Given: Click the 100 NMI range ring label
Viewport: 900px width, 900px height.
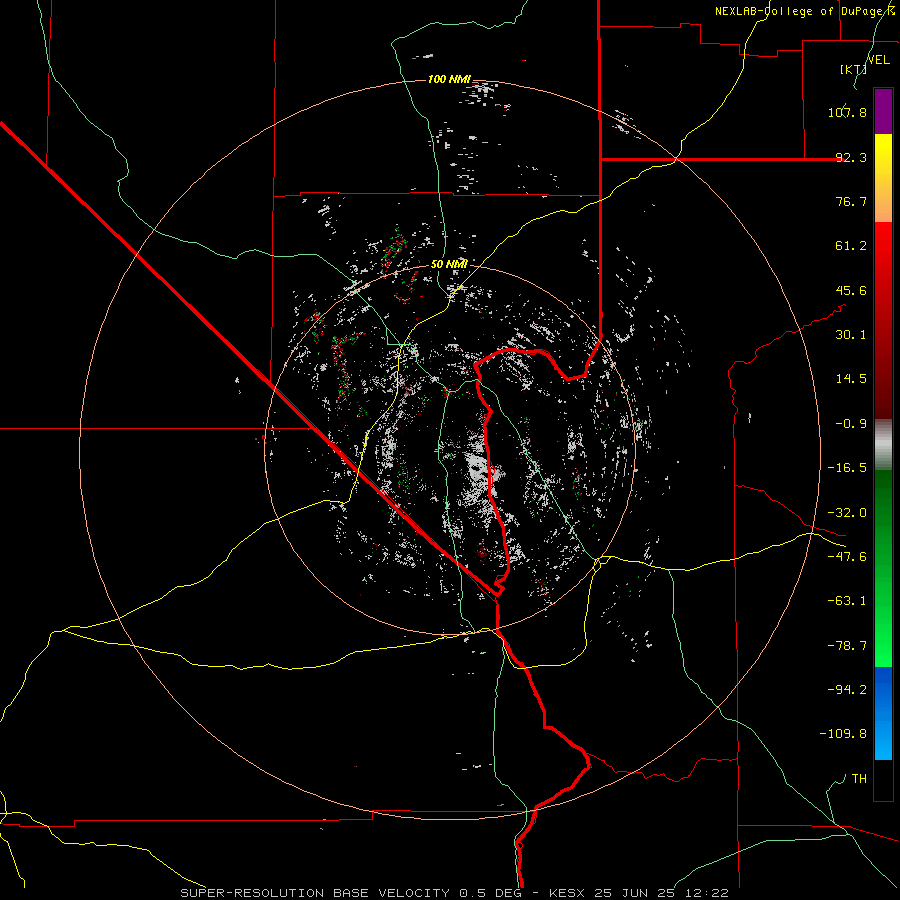Looking at the screenshot, I should pos(449,79).
